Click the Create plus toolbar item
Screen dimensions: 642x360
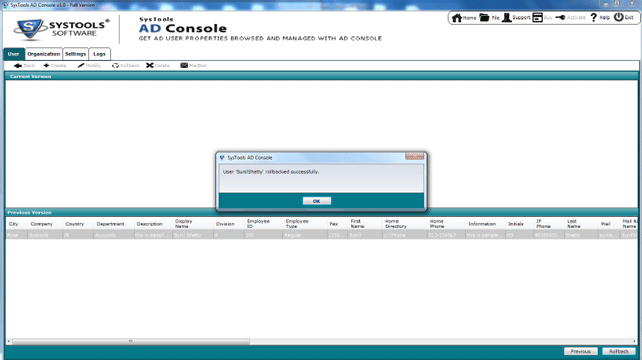(55, 66)
